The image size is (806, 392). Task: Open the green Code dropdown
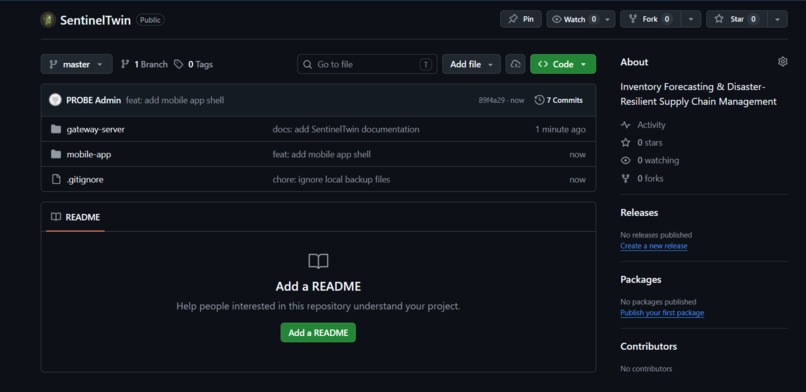pyautogui.click(x=563, y=64)
